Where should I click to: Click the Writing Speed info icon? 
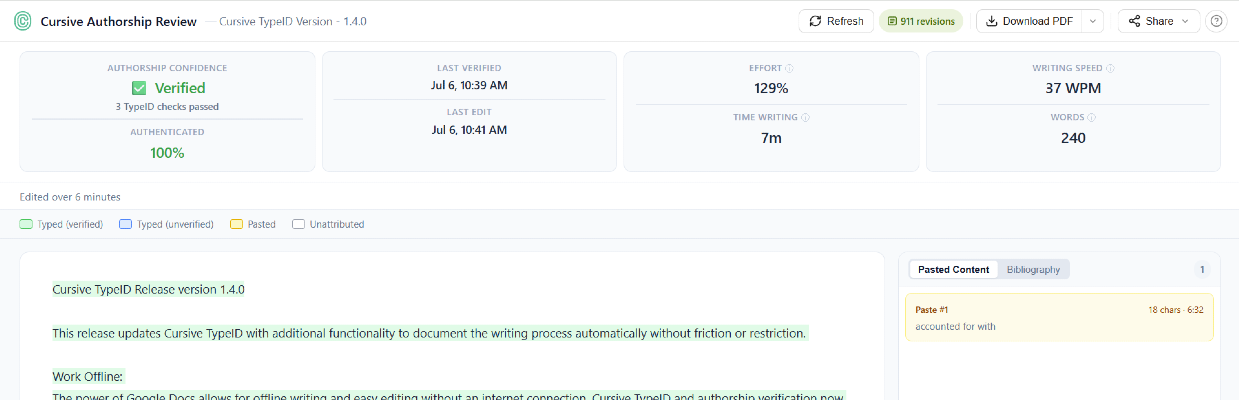pyautogui.click(x=1110, y=69)
